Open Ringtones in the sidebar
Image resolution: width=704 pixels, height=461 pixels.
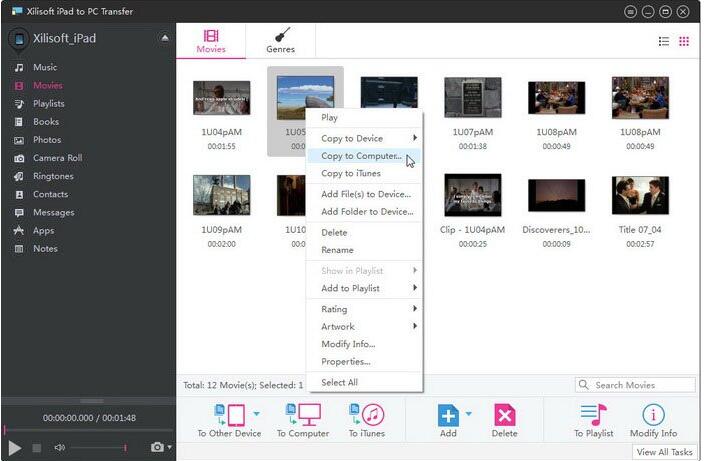53,176
